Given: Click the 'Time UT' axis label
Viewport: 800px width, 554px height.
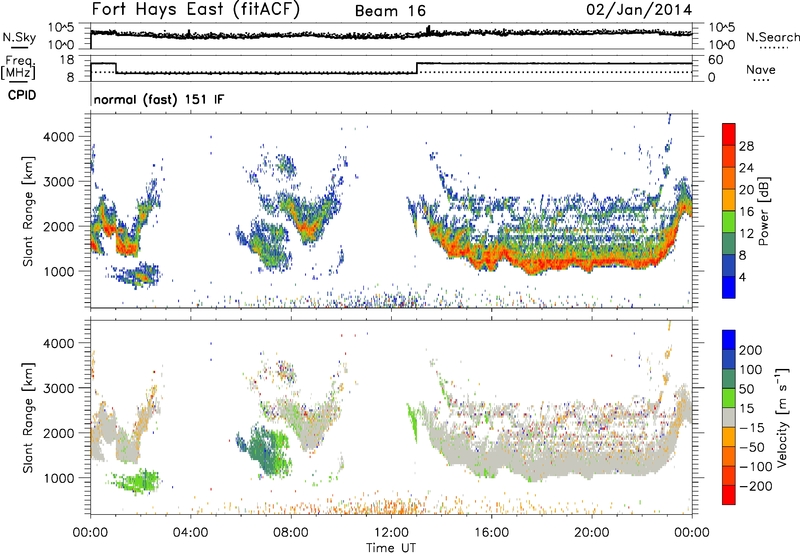Looking at the screenshot, I should [391, 548].
